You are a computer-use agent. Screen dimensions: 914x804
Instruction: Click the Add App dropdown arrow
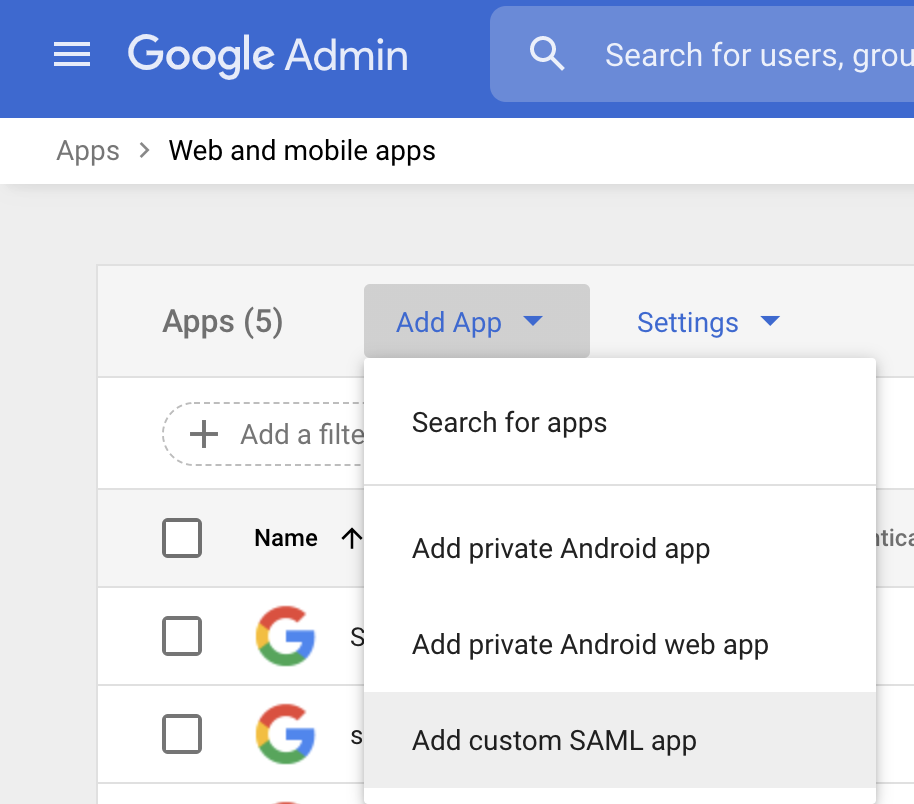coord(533,321)
